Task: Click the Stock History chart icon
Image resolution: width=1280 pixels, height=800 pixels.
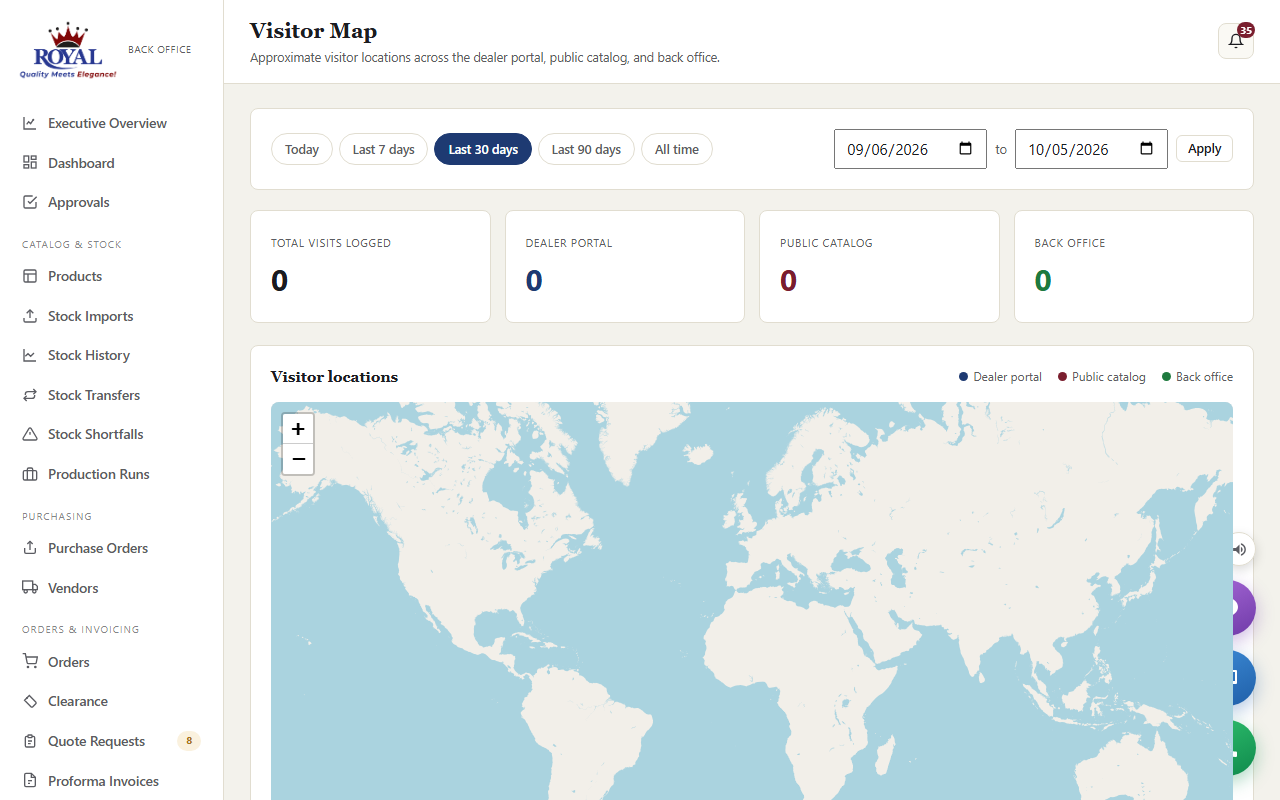Action: point(30,355)
